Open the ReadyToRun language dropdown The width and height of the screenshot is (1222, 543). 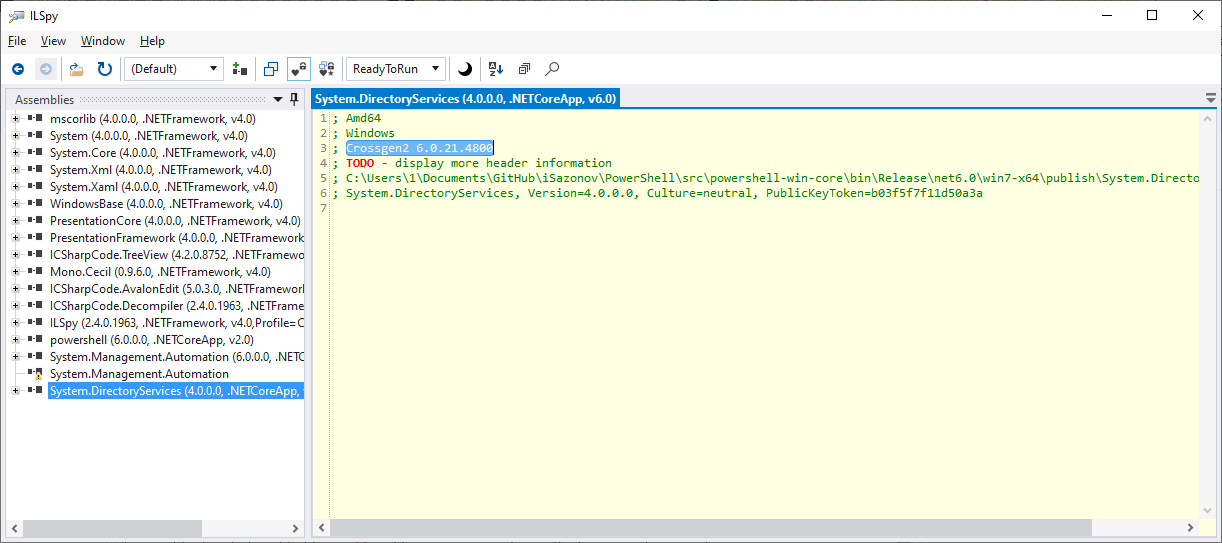(x=396, y=69)
